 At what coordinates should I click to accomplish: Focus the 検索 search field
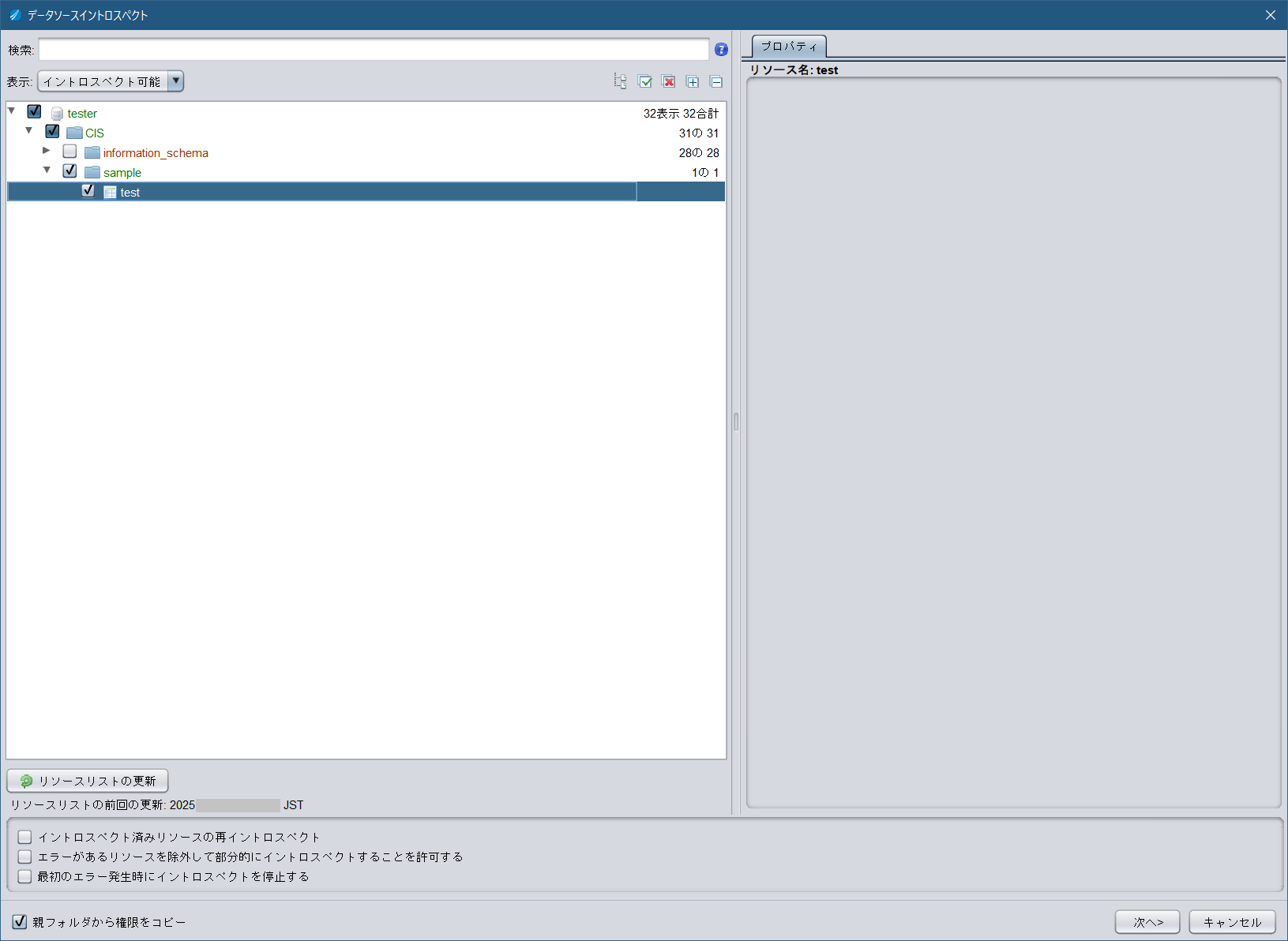(374, 50)
